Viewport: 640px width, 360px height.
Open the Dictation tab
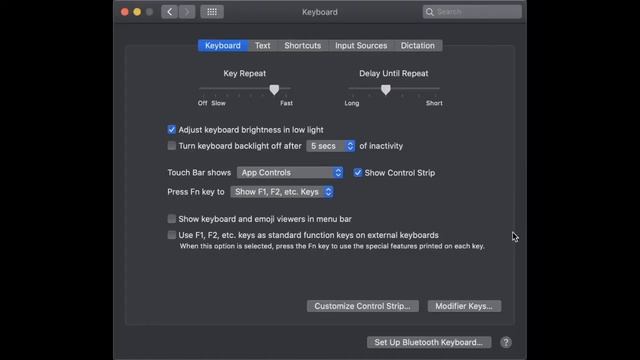click(x=418, y=45)
